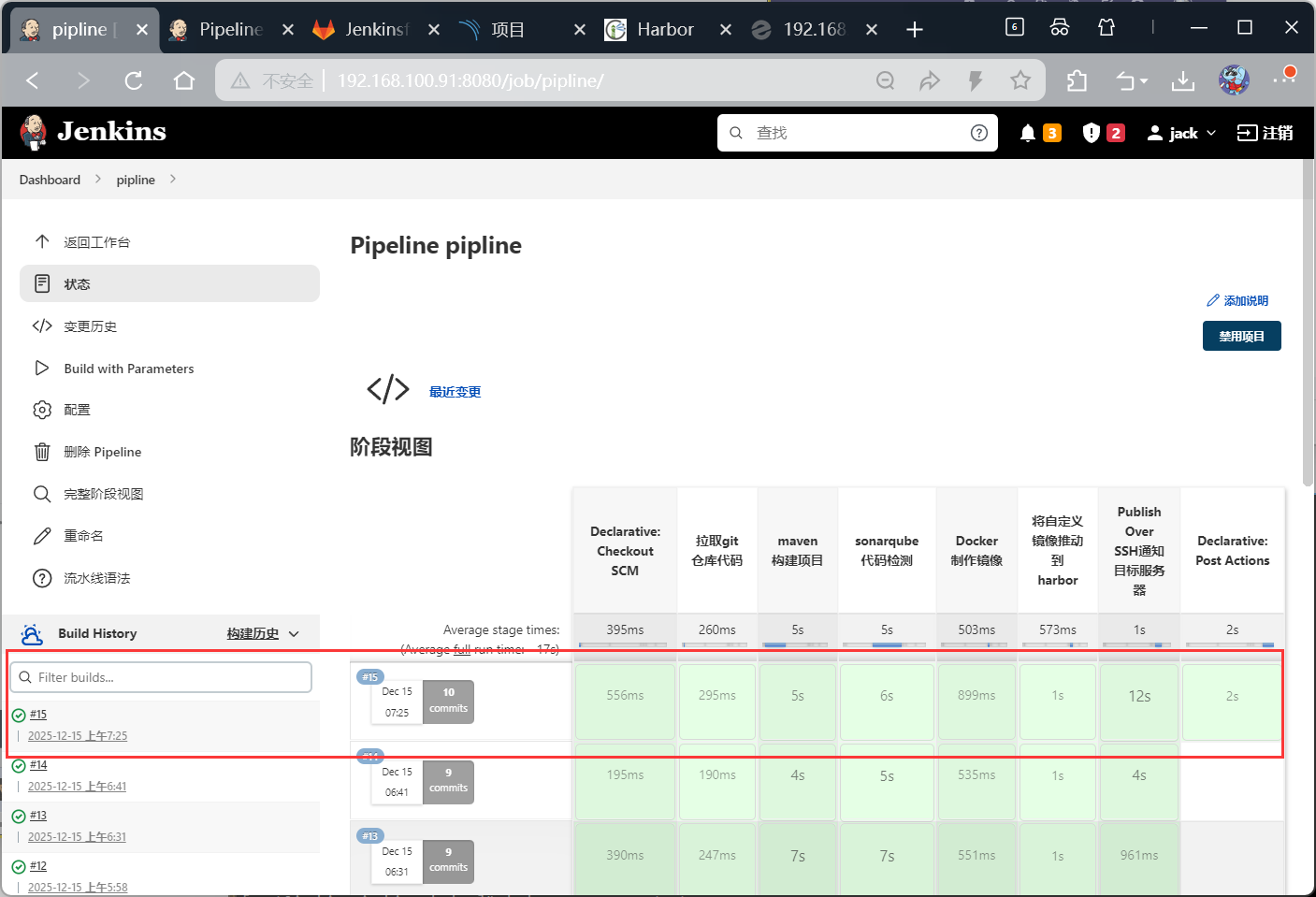1316x897 pixels.
Task: Open the security shield warning showing 2
Action: coord(1103,133)
